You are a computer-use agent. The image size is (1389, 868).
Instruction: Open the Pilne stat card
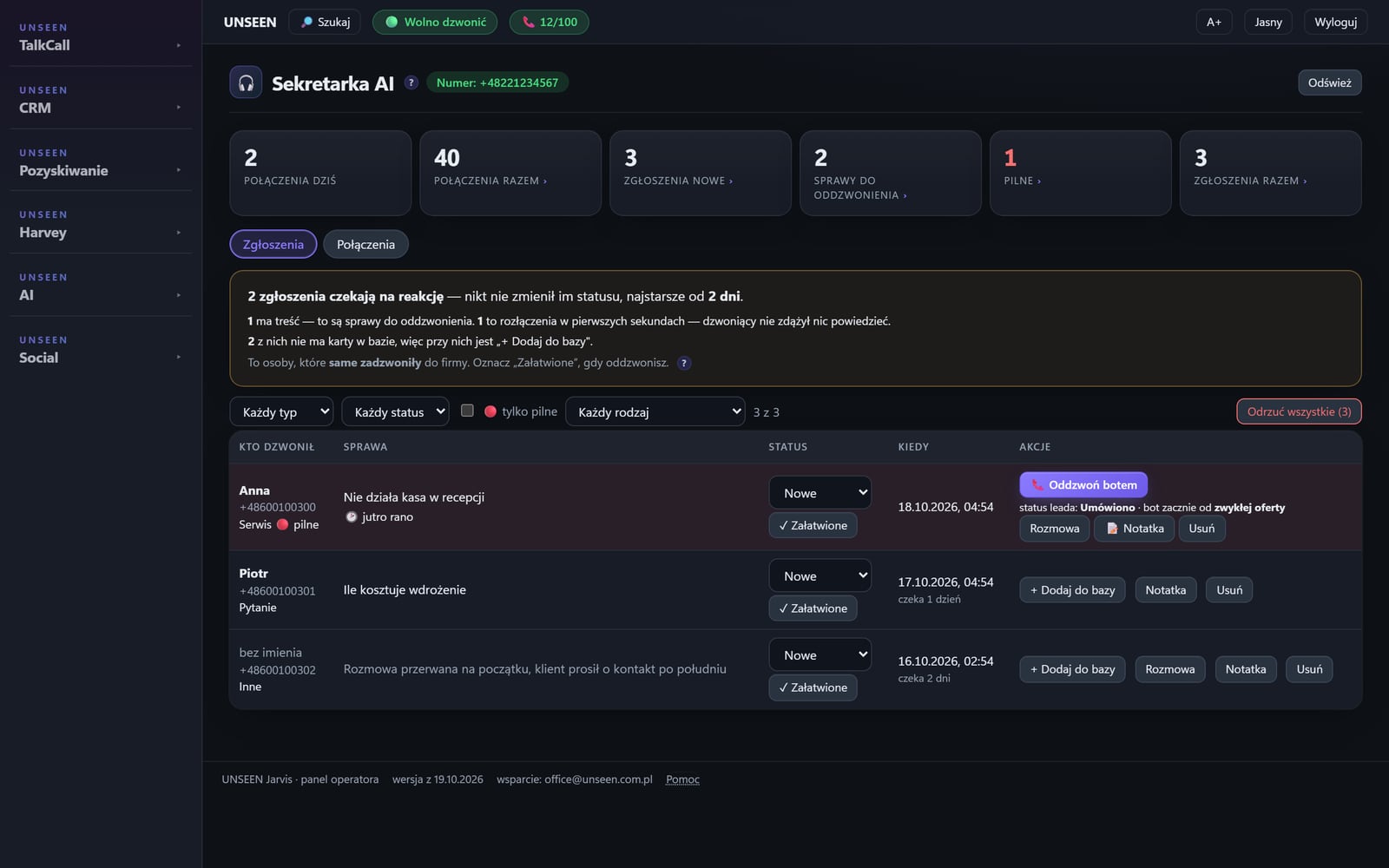(x=1080, y=173)
